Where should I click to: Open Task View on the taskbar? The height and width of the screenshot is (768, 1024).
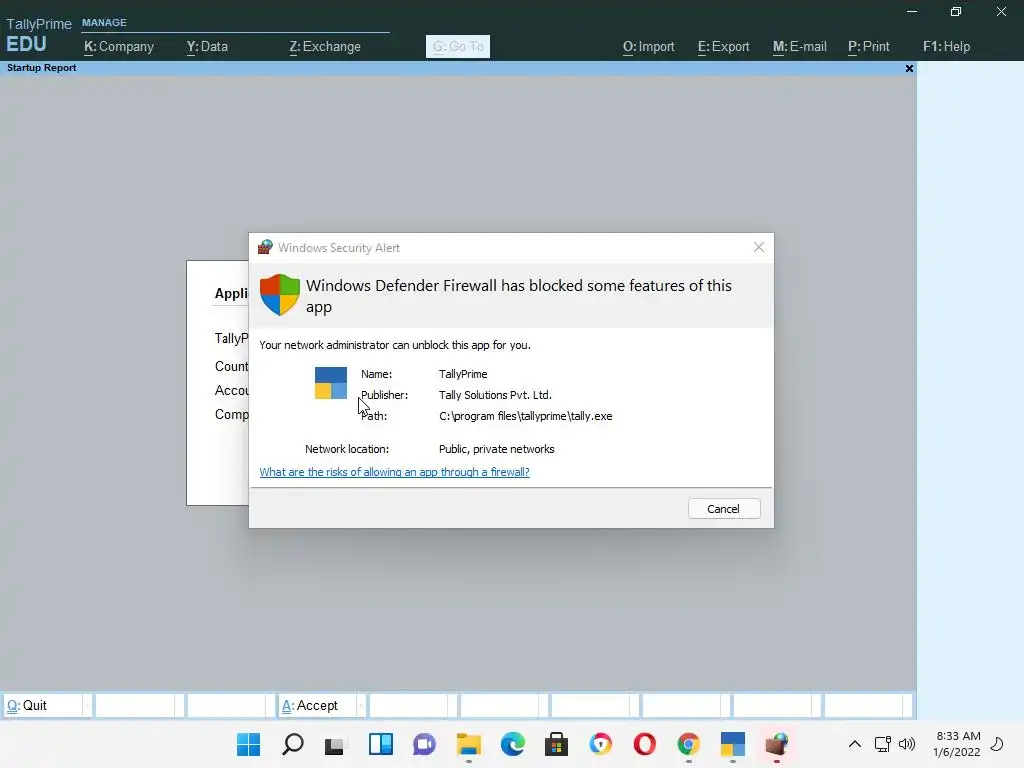click(334, 744)
